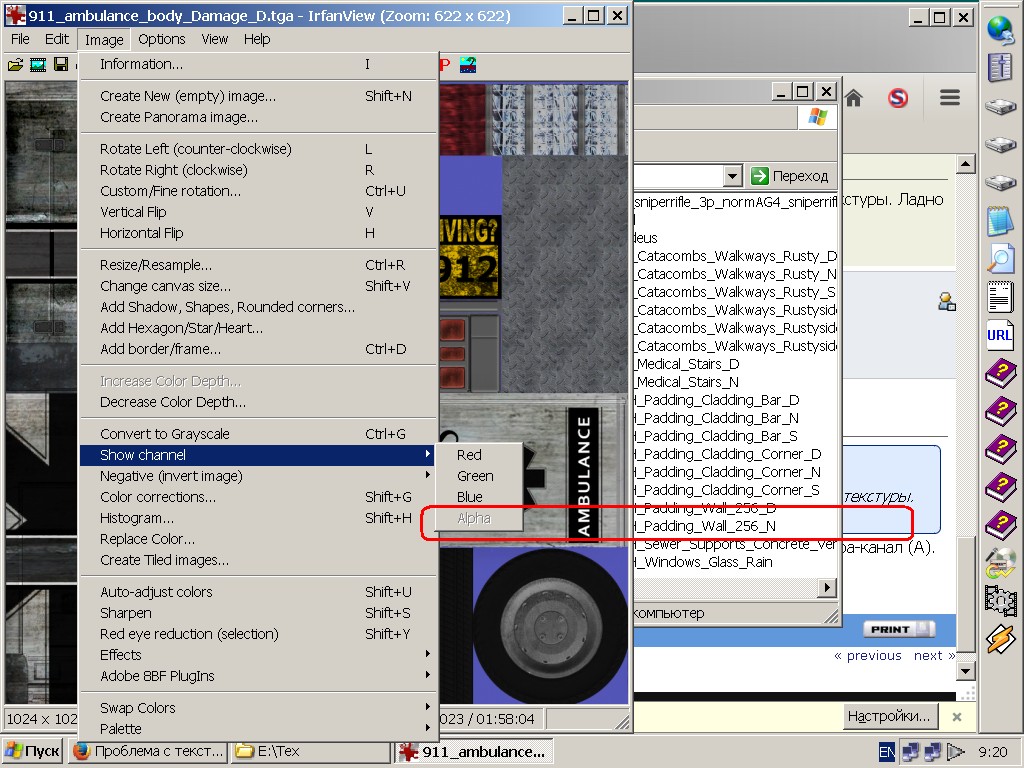Click the palm tree picture toolbar icon

(468, 64)
